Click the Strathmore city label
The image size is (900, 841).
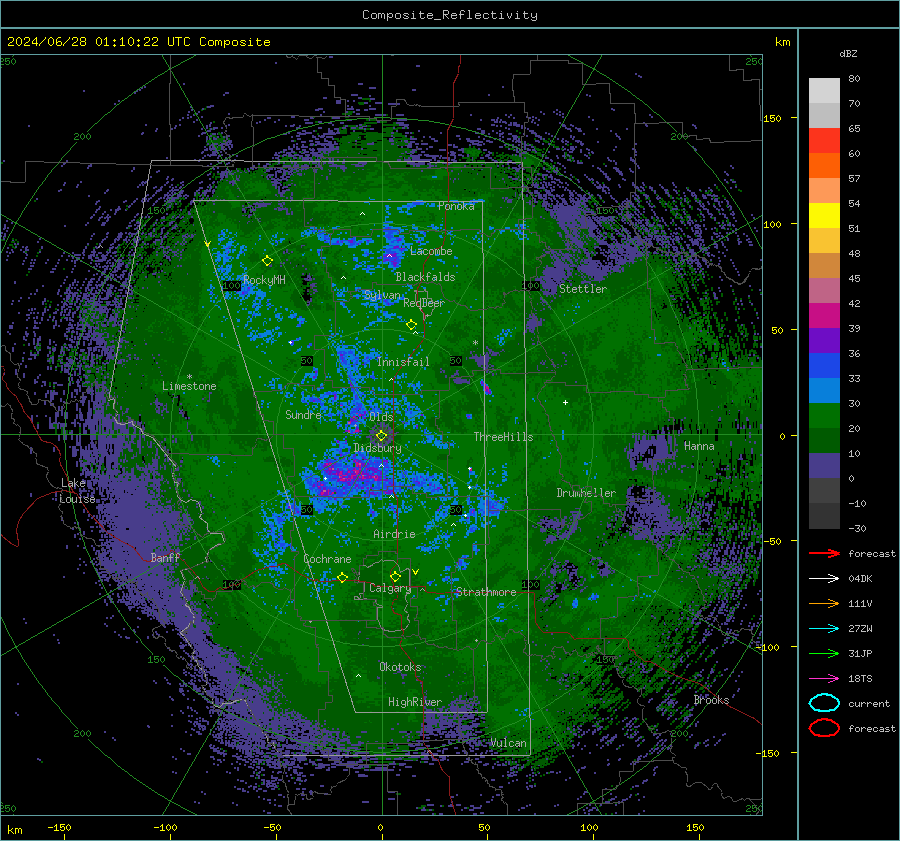[x=486, y=592]
